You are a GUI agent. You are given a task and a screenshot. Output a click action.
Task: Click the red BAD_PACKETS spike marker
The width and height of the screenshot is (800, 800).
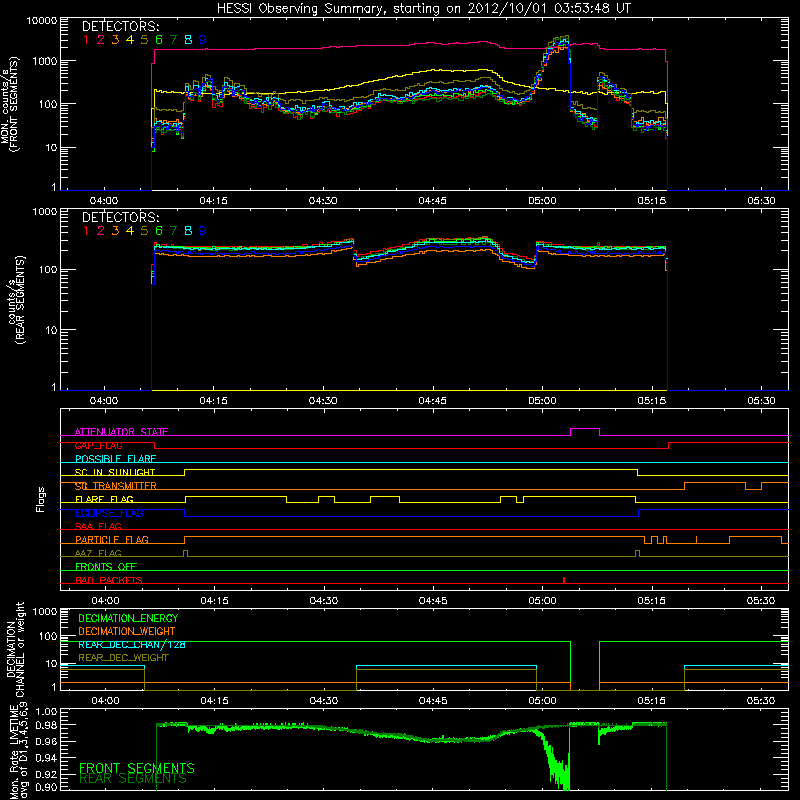tap(564, 580)
